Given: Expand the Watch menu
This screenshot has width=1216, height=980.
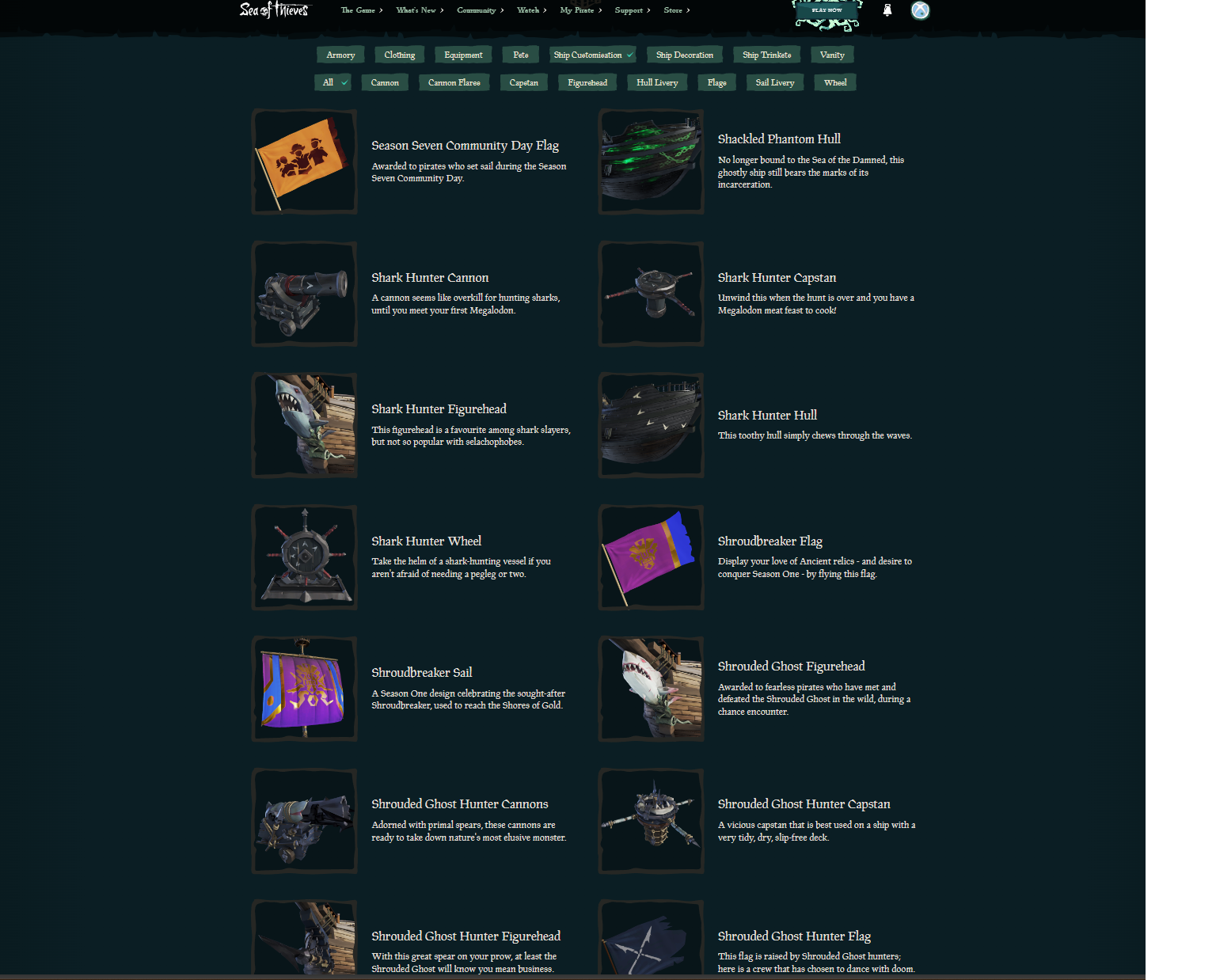Looking at the screenshot, I should (x=531, y=10).
